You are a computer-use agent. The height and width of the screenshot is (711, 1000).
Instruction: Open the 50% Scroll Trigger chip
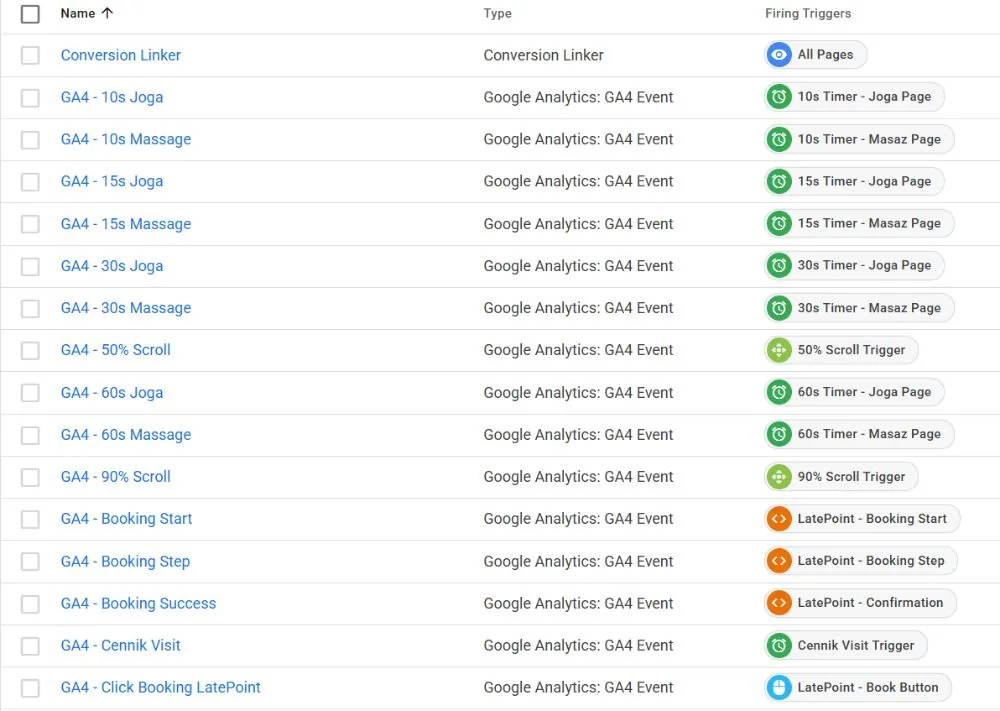coord(841,350)
